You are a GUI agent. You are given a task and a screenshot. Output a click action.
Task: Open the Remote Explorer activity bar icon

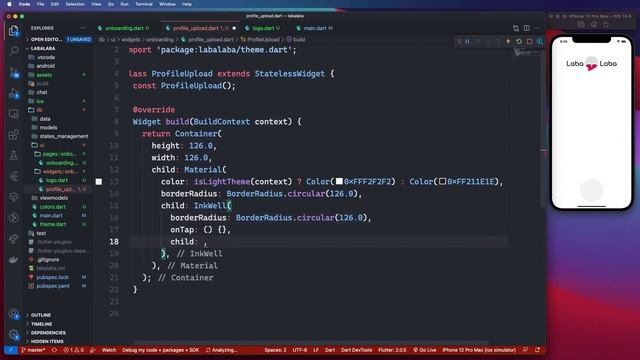click(13, 114)
